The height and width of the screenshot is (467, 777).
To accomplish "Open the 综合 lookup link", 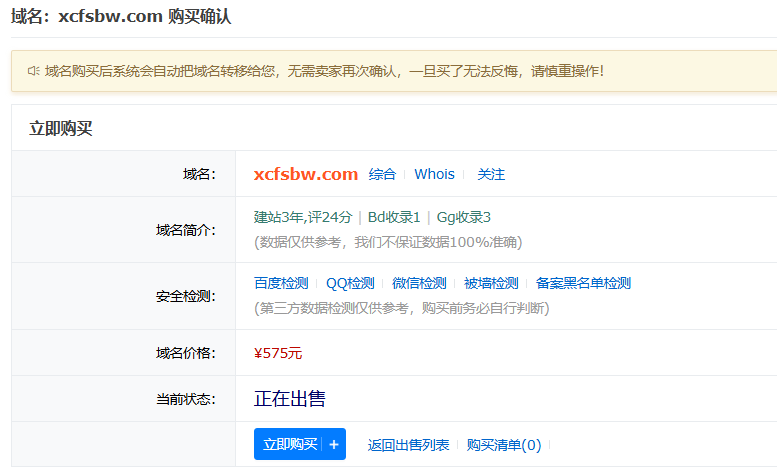I will [382, 174].
